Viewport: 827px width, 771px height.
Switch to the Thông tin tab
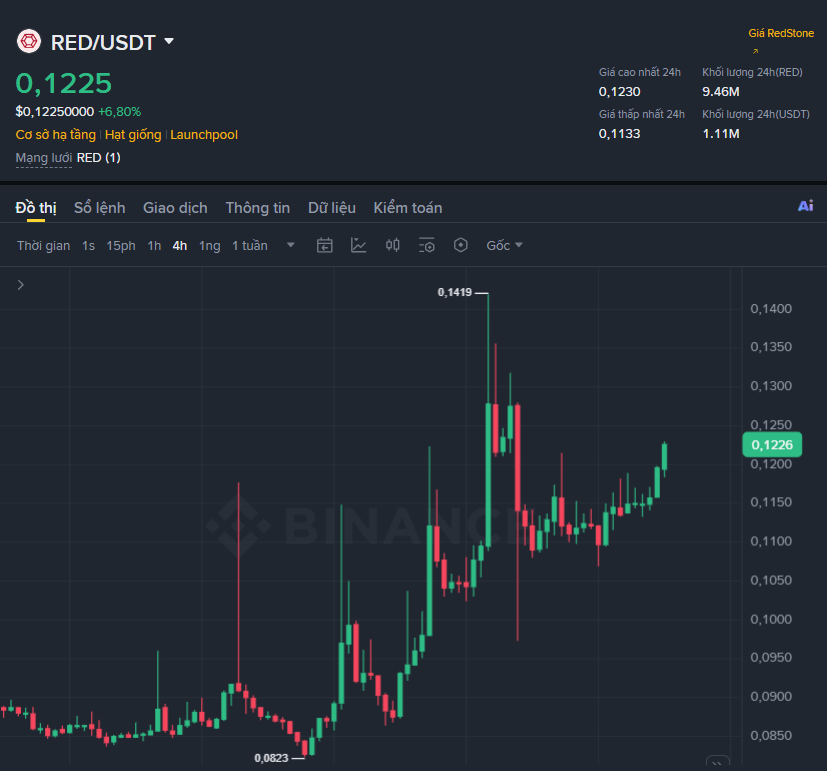(x=257, y=208)
